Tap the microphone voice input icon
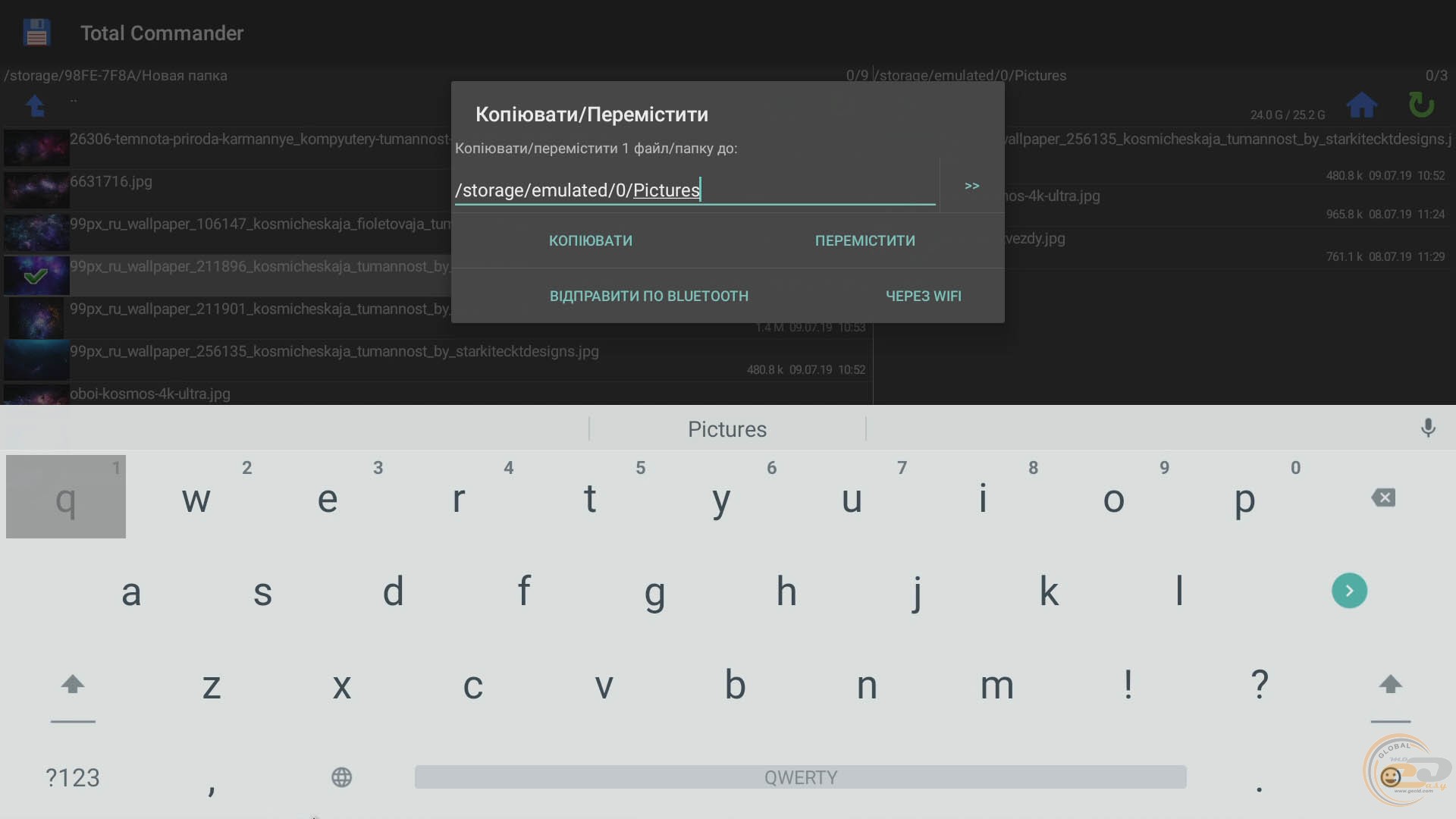 point(1427,428)
